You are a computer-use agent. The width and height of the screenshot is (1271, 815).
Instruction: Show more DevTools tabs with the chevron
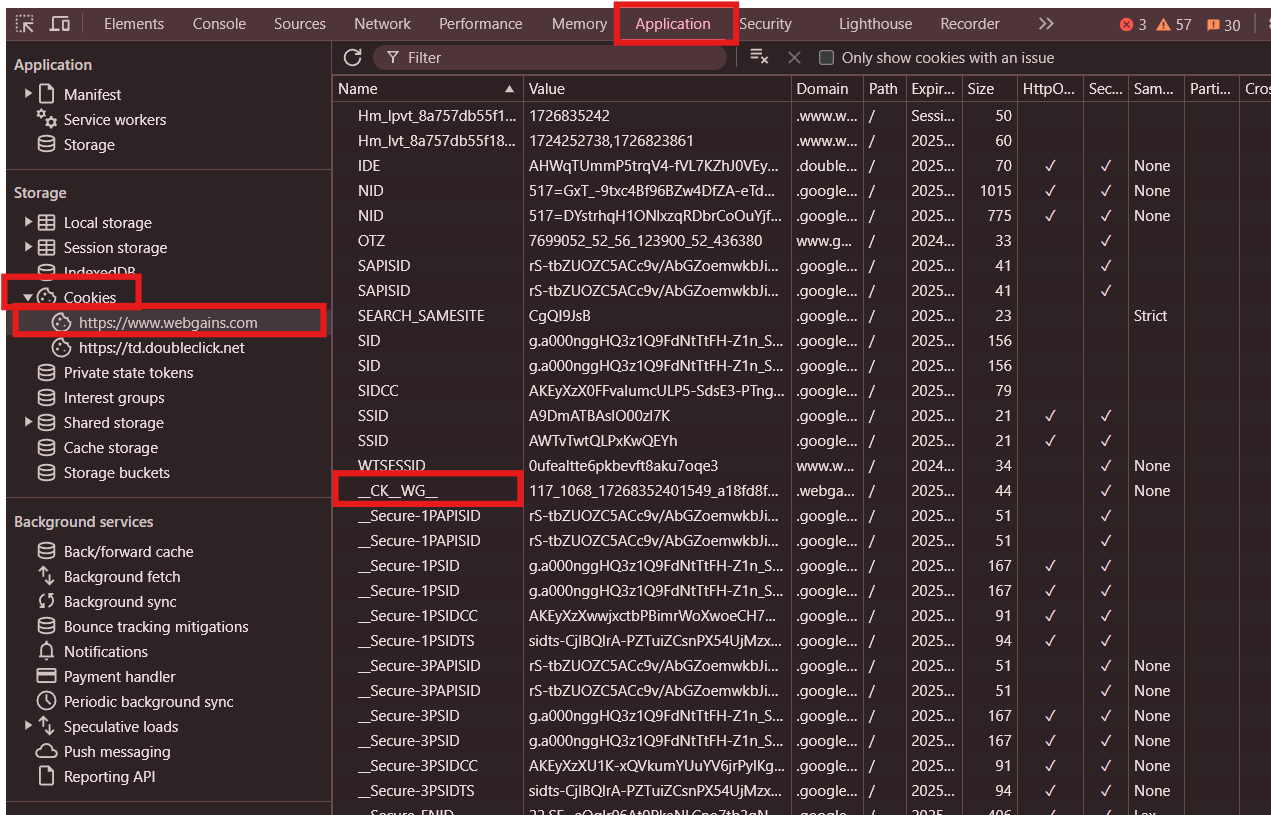1046,24
